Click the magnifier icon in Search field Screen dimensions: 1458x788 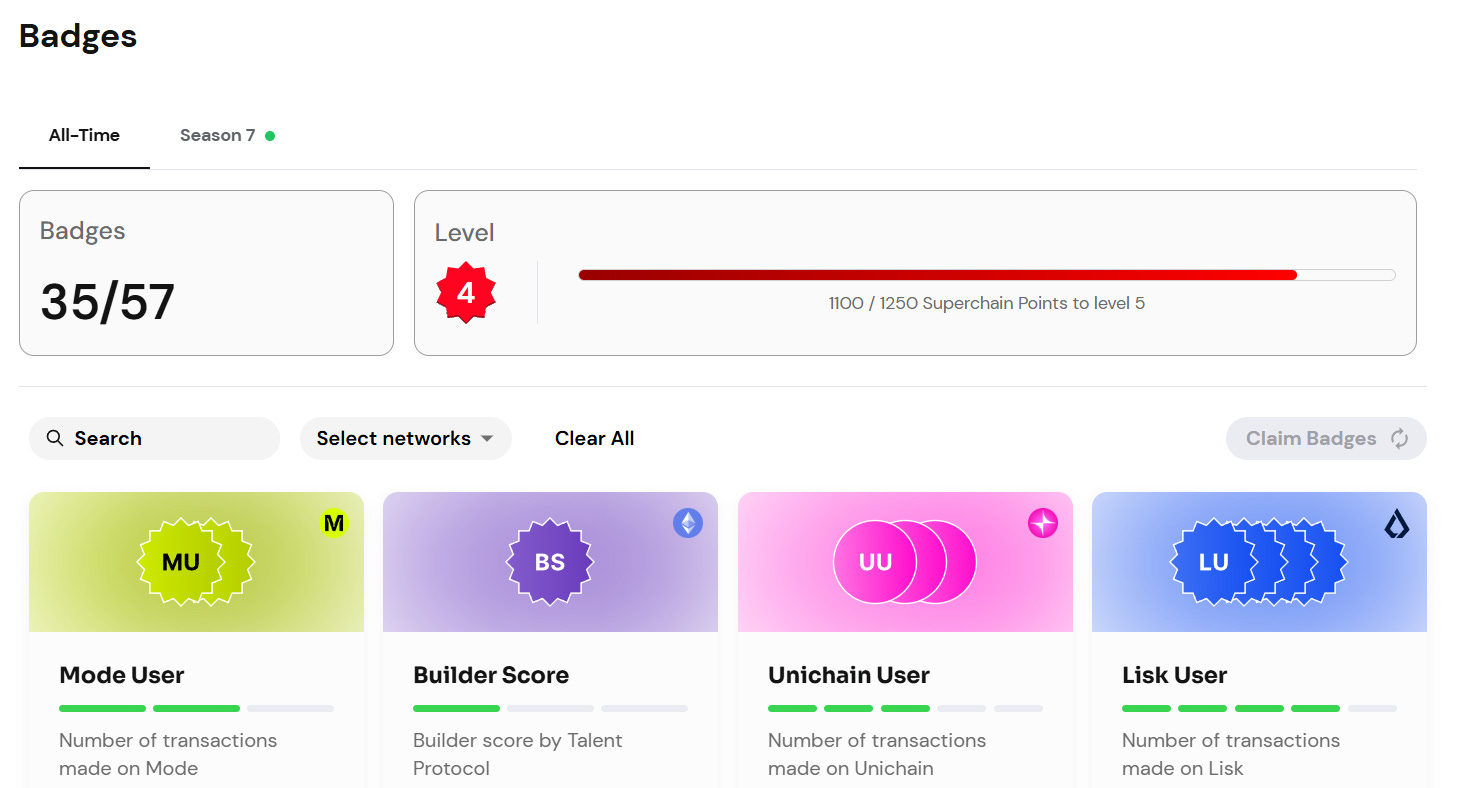[x=55, y=438]
